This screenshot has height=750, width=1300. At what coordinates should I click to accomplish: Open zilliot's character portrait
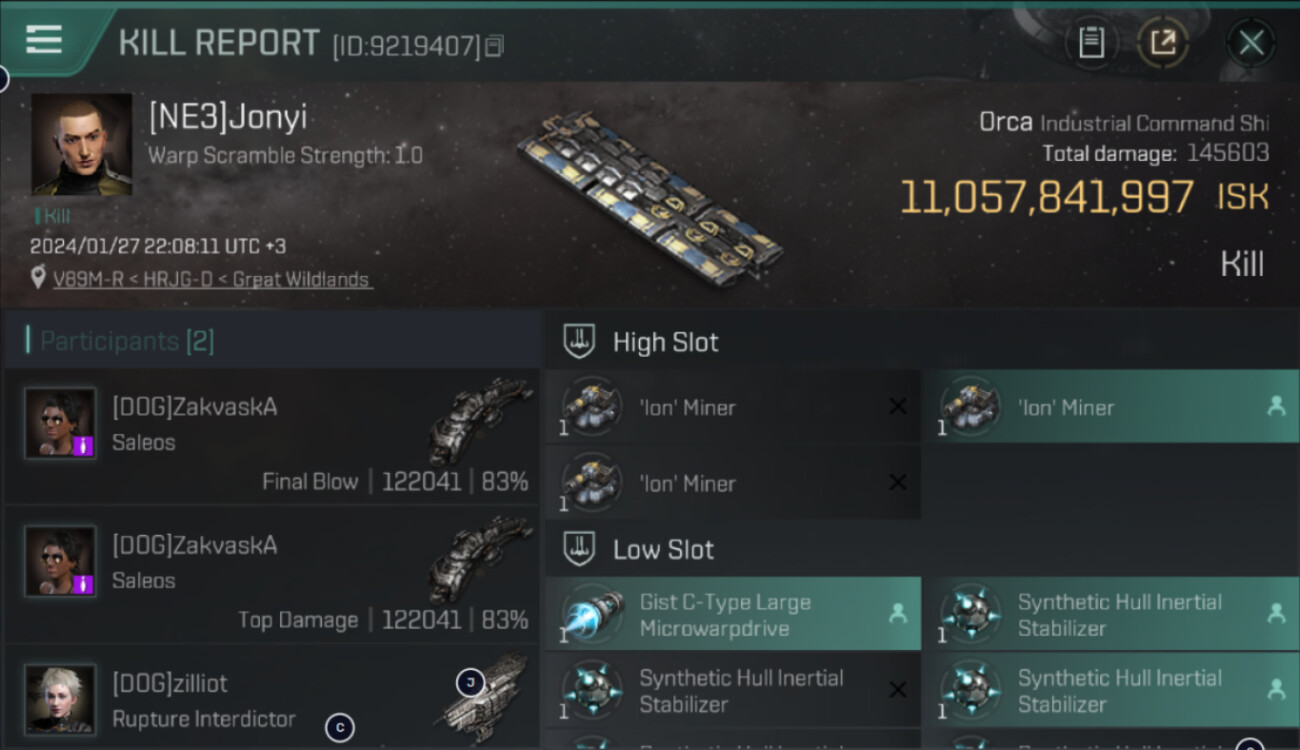(60, 699)
